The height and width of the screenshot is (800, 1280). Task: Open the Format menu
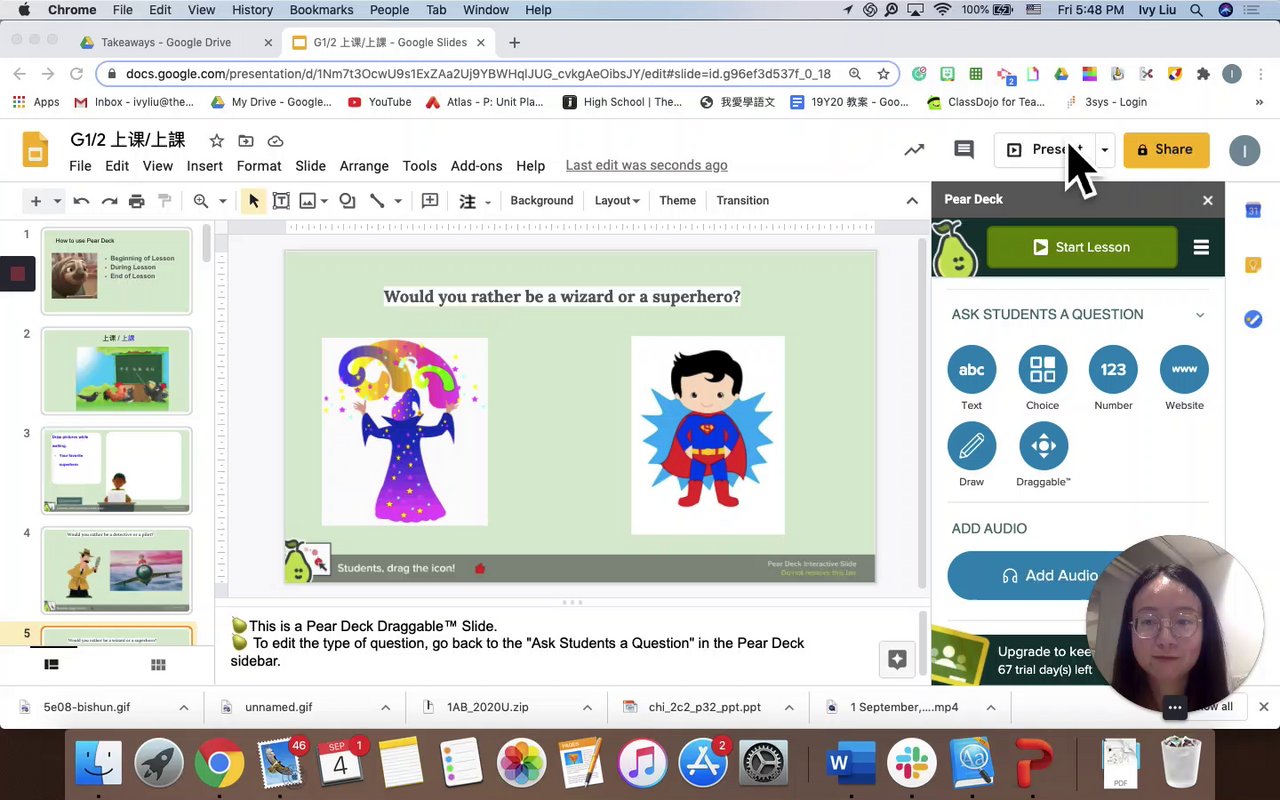[x=259, y=166]
